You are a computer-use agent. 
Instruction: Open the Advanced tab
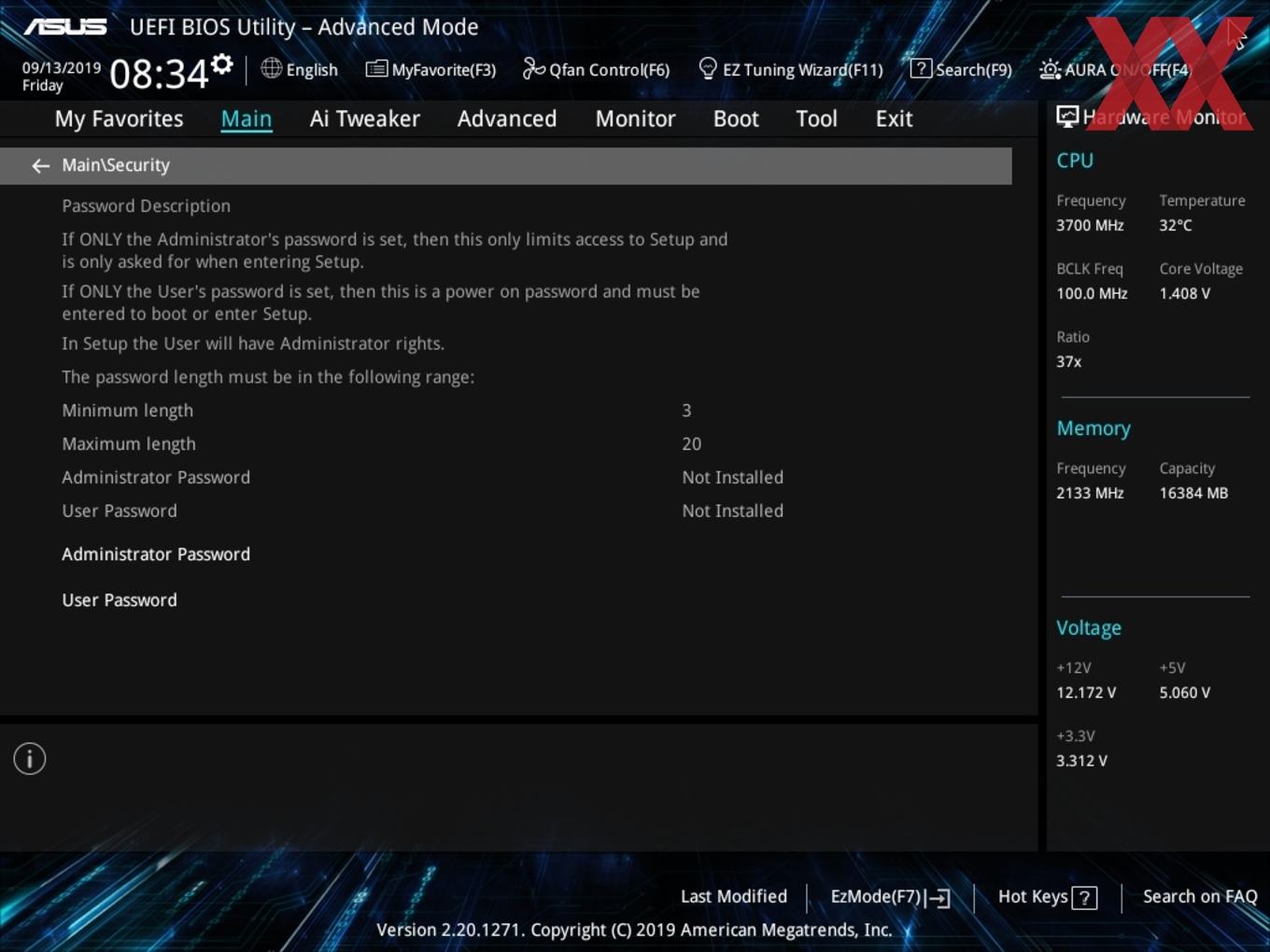[x=507, y=119]
